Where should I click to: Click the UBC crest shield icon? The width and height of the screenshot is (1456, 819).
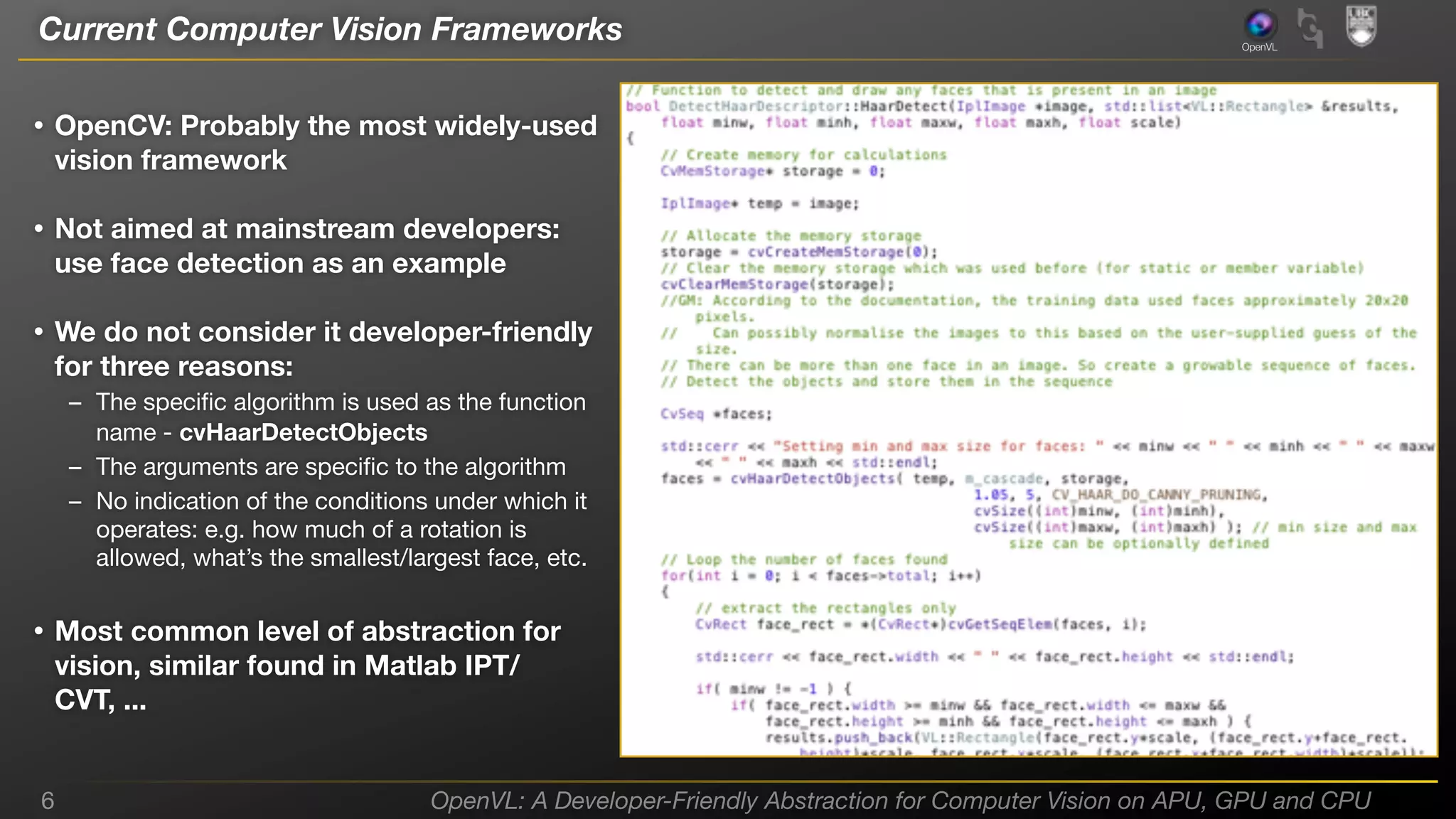point(1361,26)
